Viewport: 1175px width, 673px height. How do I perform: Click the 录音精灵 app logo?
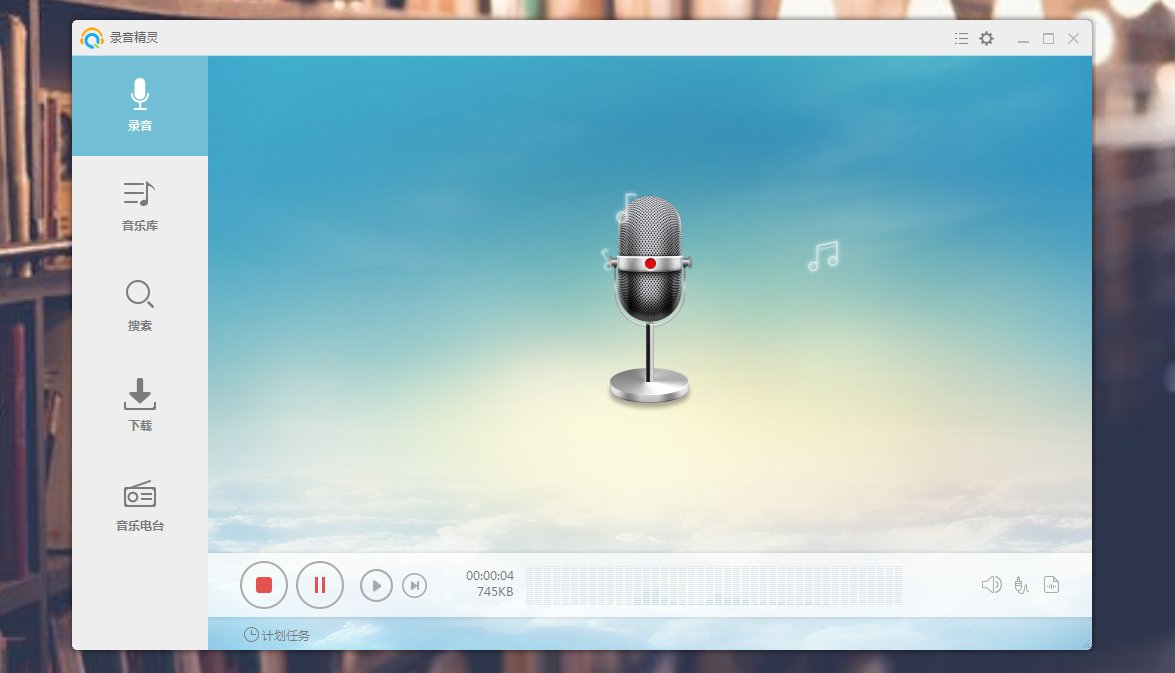pos(91,37)
